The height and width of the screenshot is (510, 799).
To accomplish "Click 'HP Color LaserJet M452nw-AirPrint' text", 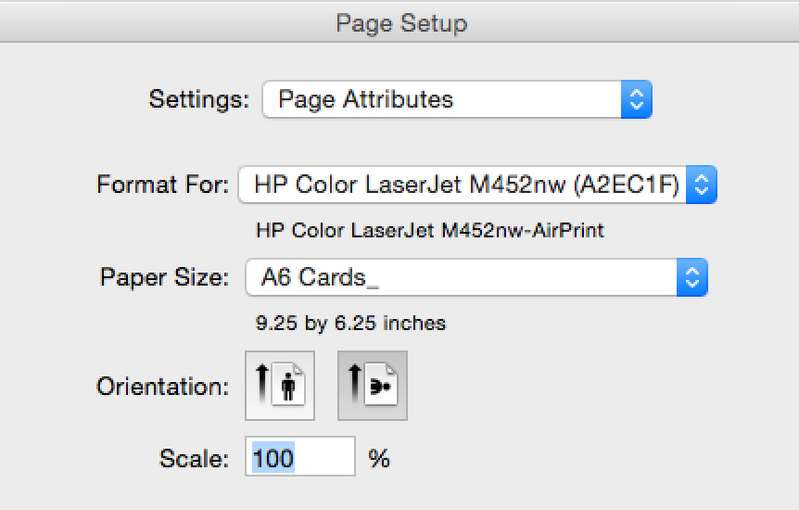I will tap(430, 231).
